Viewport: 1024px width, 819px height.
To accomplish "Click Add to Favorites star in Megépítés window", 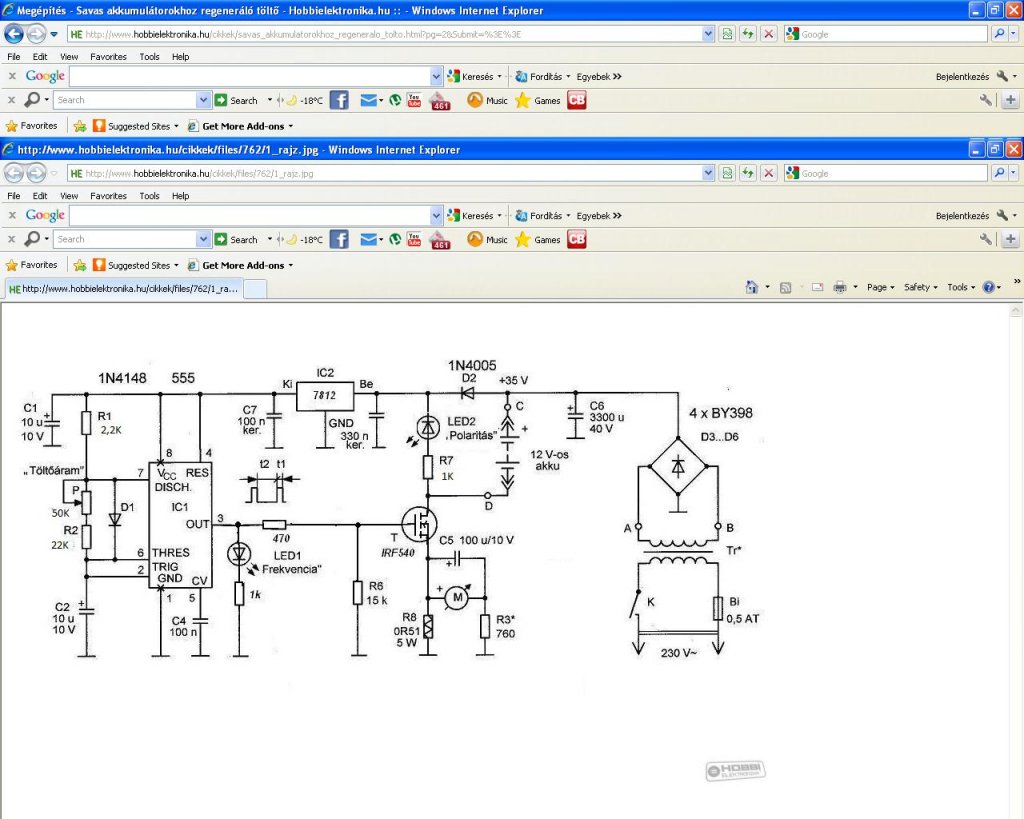I will click(x=80, y=126).
